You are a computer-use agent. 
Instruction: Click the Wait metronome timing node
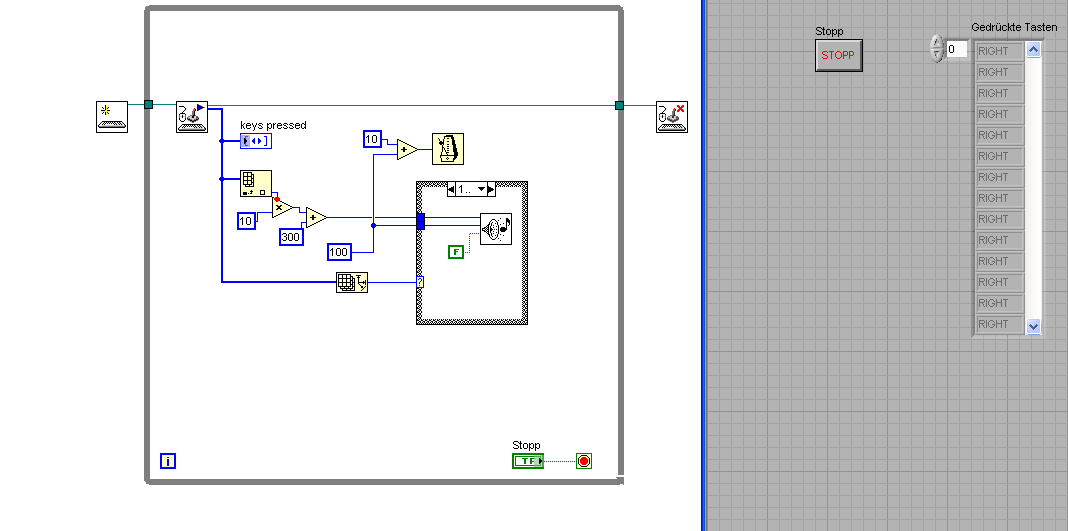[x=447, y=149]
